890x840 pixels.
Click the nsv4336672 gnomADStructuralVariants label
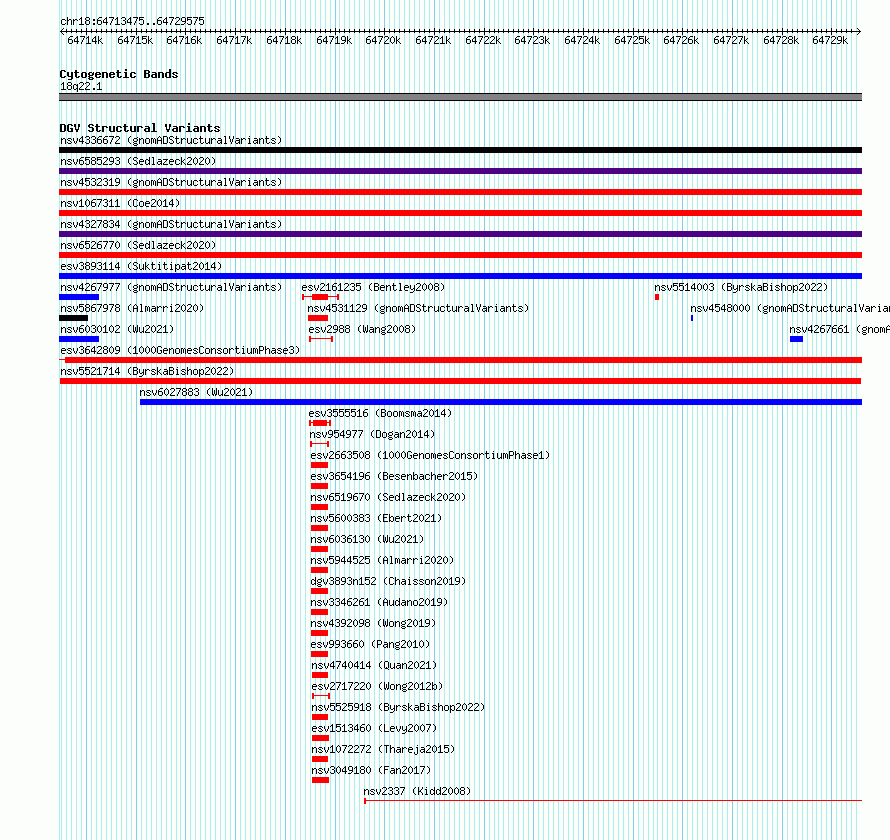point(171,140)
